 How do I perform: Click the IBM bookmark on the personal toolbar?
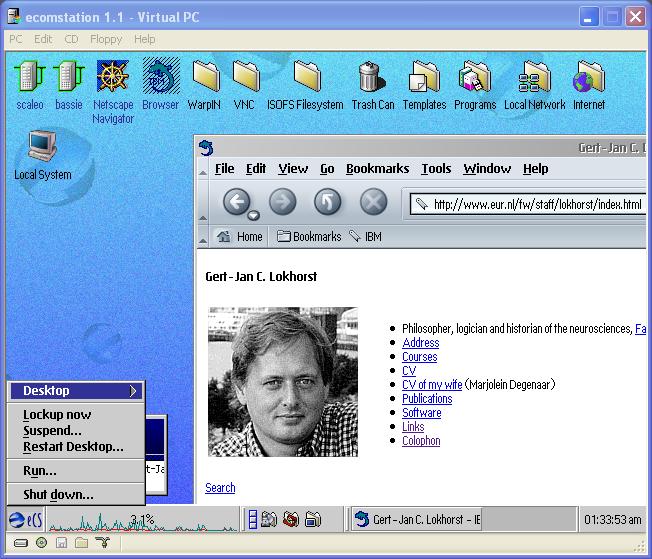coord(366,237)
